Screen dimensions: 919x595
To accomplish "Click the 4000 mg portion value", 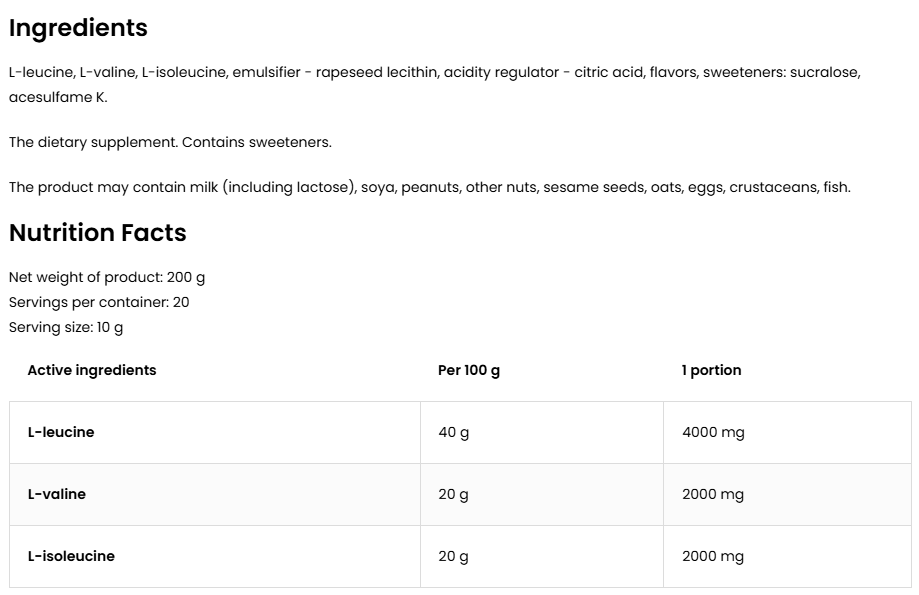I will [713, 432].
